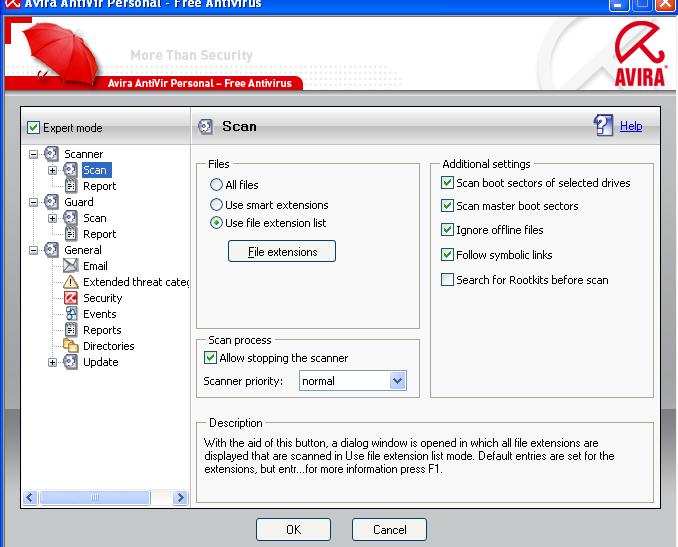Collapse the General tree node
678x547 pixels.
(x=33, y=250)
